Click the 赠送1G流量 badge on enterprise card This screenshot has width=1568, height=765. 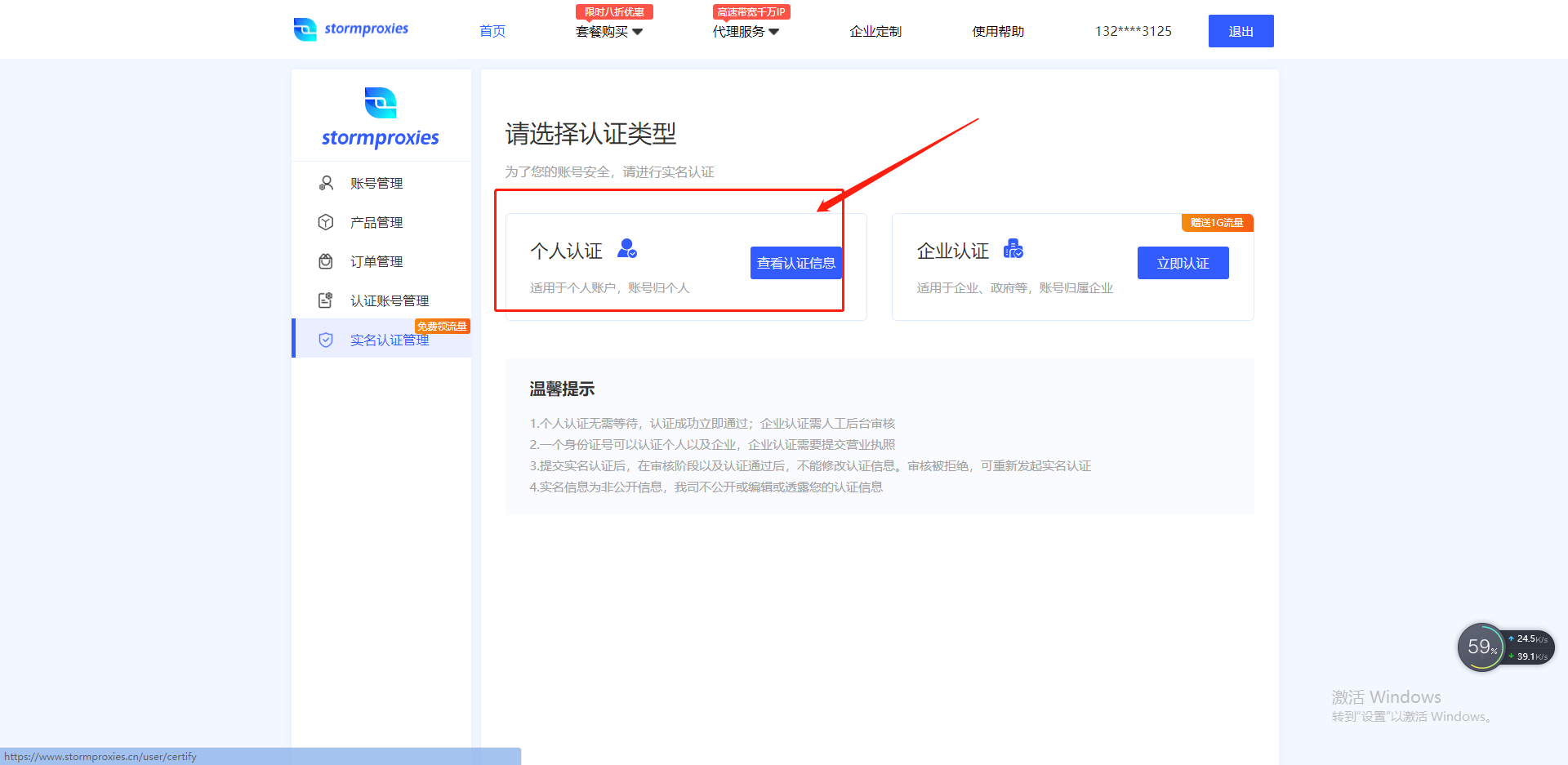[1217, 222]
